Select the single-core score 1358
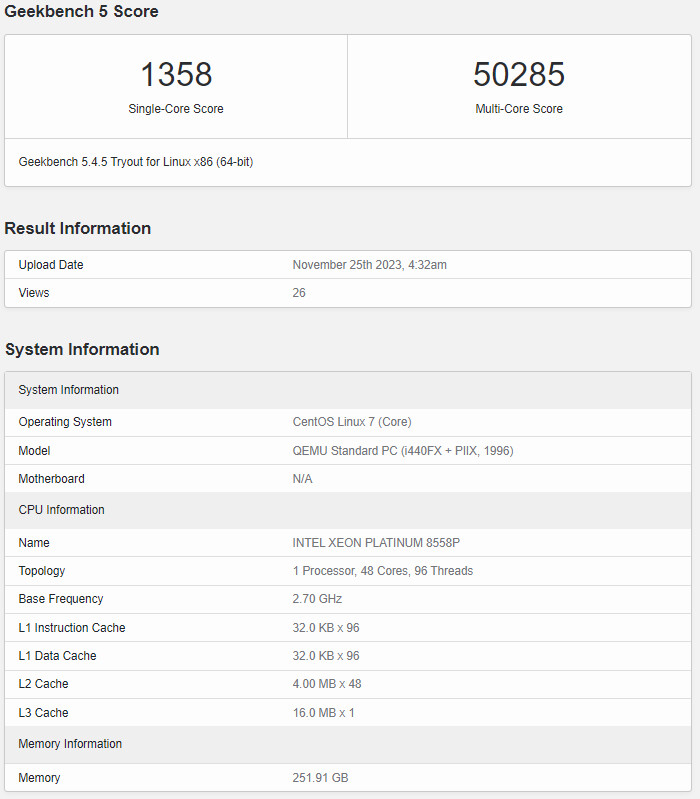This screenshot has width=700, height=799. [x=176, y=74]
